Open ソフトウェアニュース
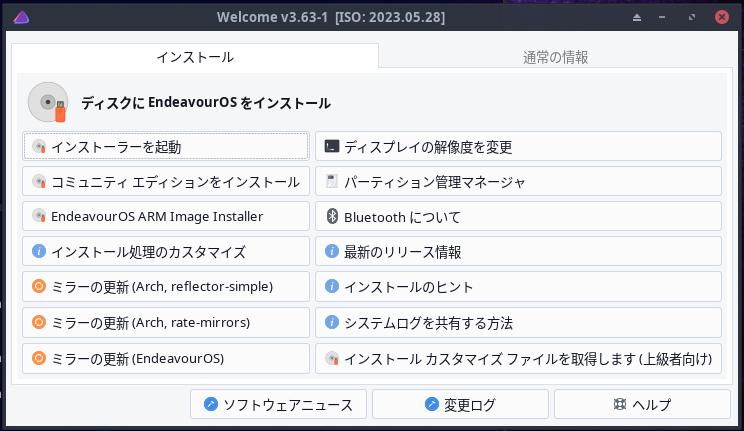The height and width of the screenshot is (431, 744). tap(279, 404)
